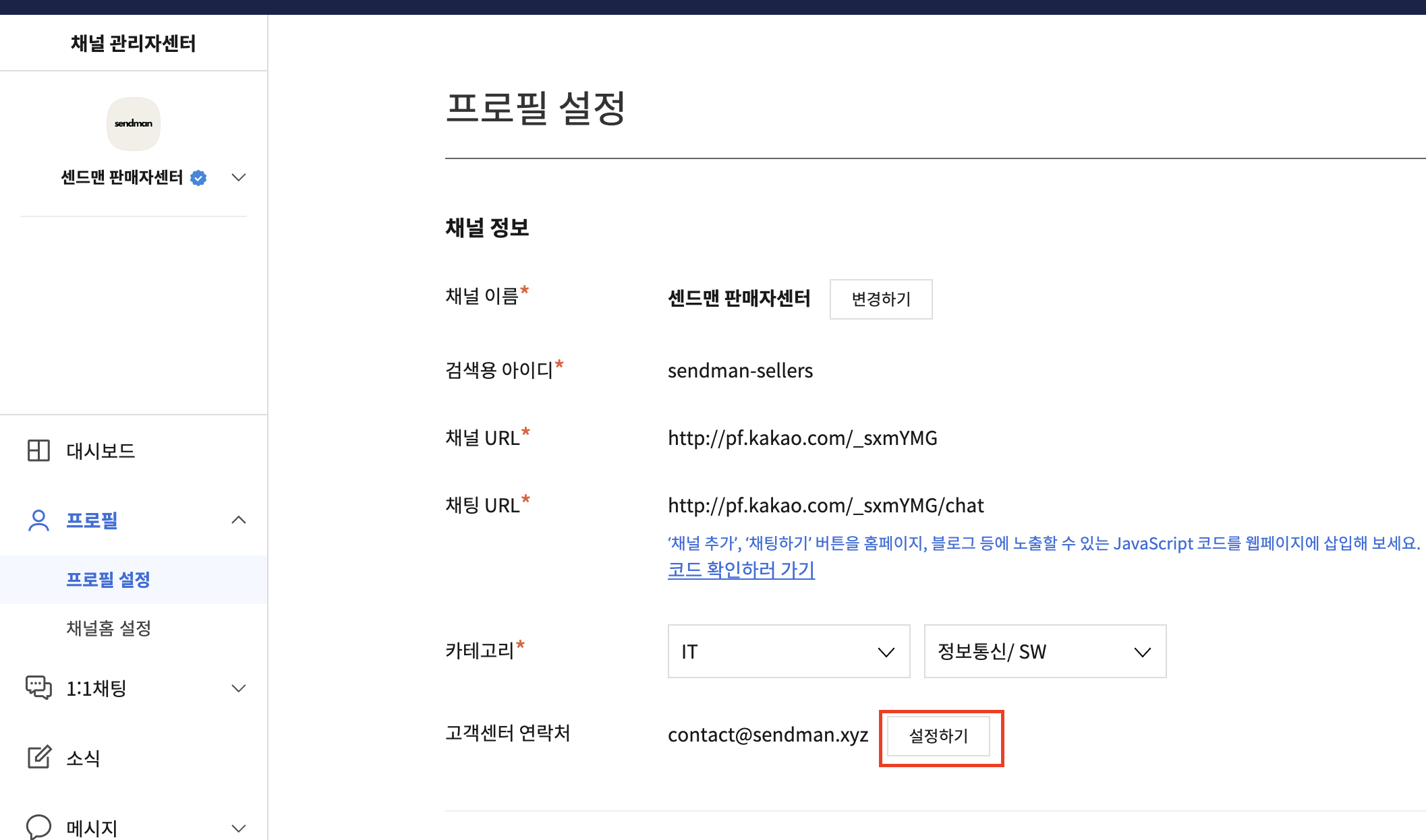This screenshot has height=840, width=1426.
Task: Click the sendman profile logo thumbnail
Action: (134, 124)
